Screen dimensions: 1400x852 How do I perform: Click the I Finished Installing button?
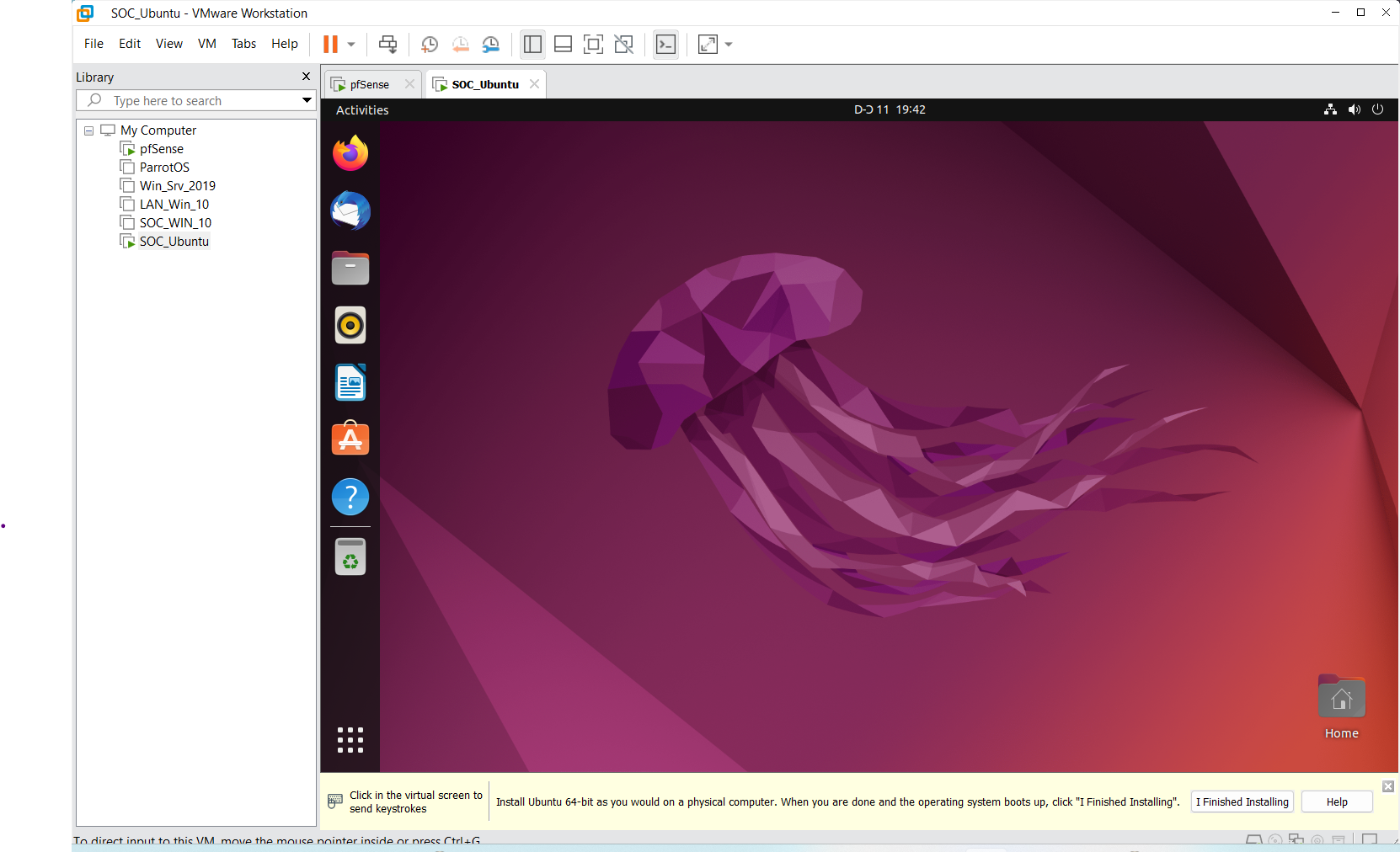(1242, 801)
